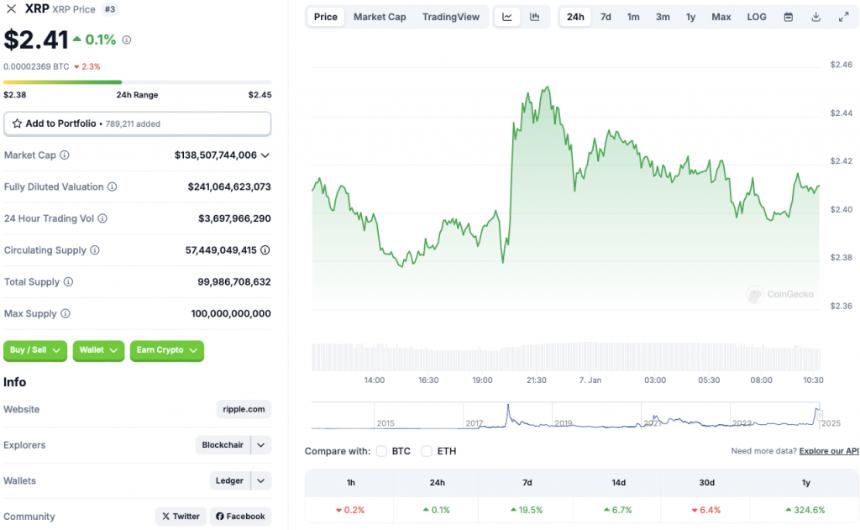Click Explore our API link
Viewport: 860px width, 530px height.
coord(829,451)
